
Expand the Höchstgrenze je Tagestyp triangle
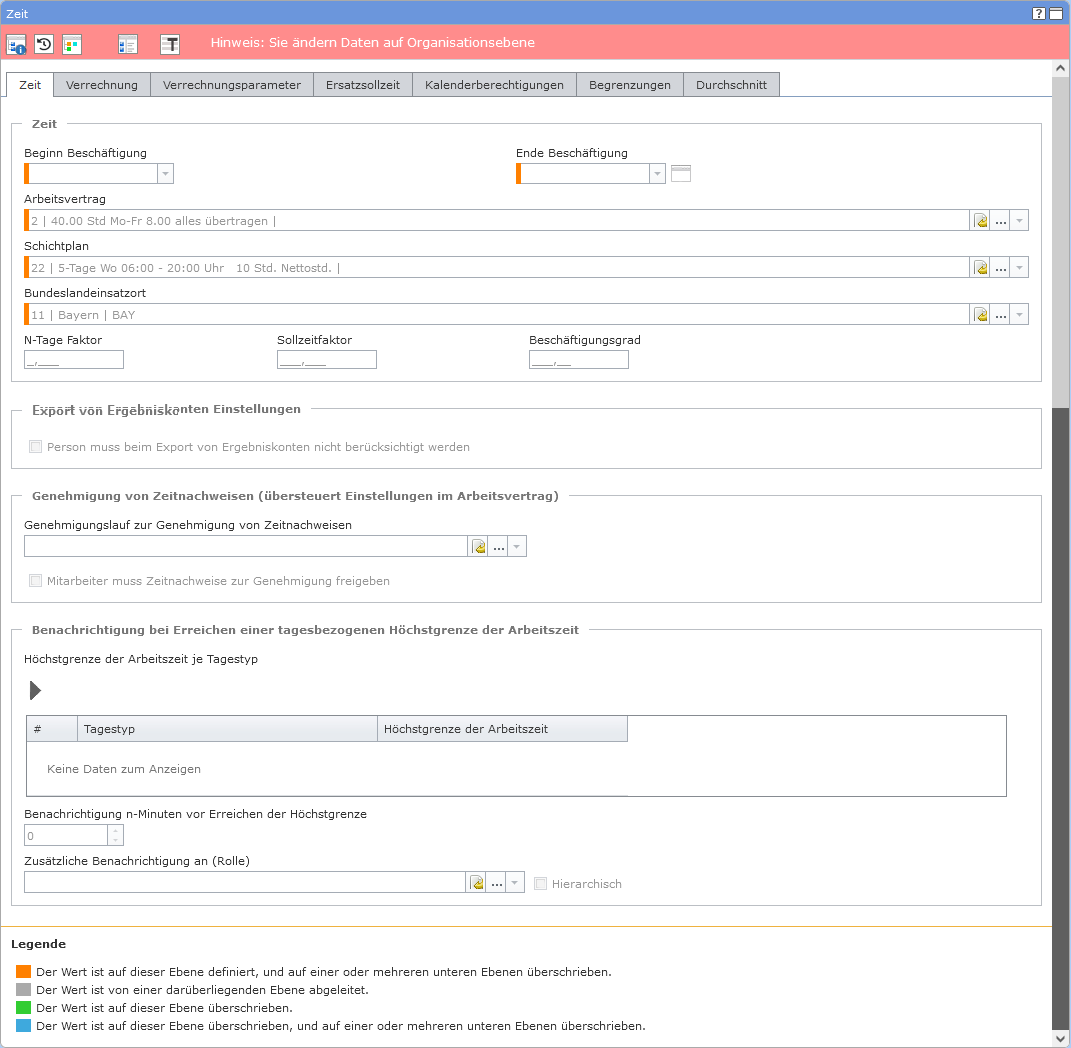[36, 690]
